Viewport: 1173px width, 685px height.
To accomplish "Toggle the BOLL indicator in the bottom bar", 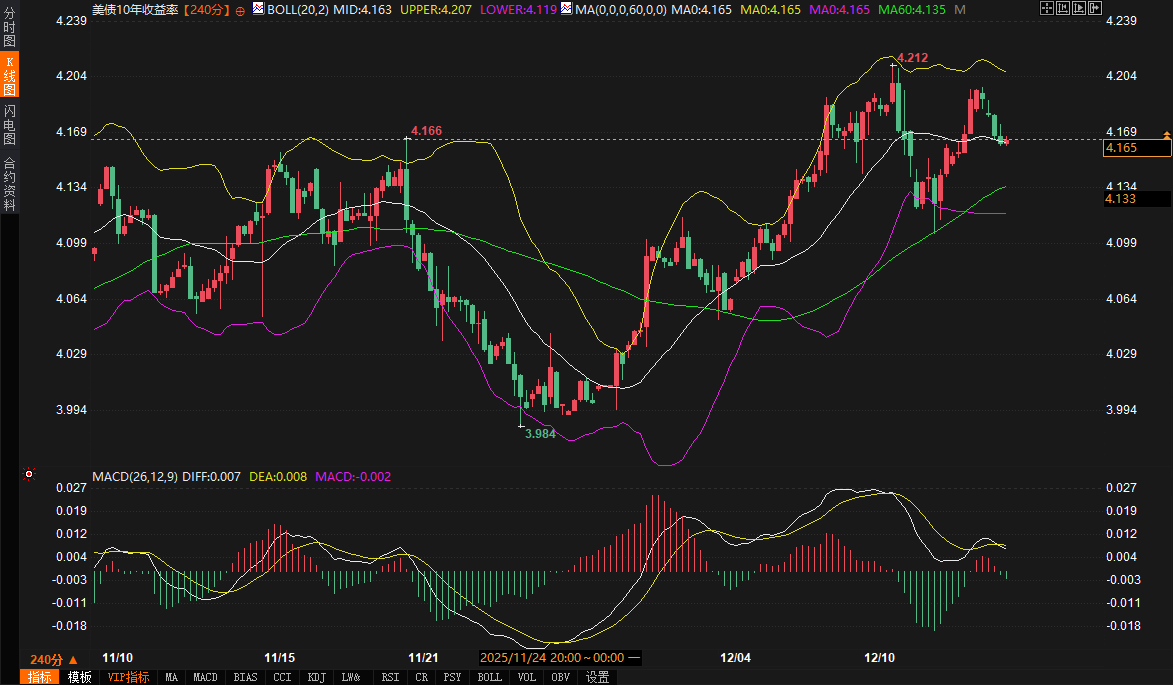I will click(x=489, y=677).
